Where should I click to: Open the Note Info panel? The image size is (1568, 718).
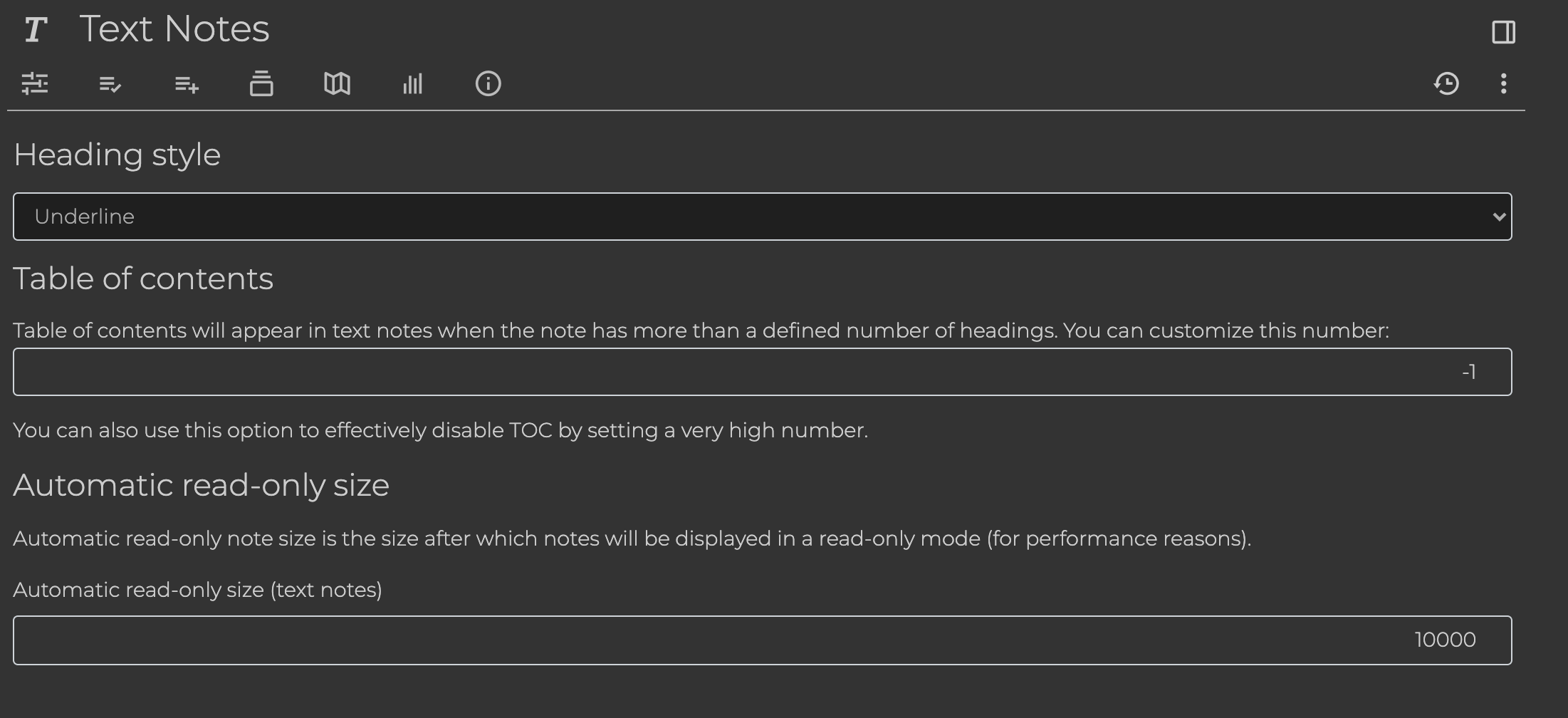(488, 83)
